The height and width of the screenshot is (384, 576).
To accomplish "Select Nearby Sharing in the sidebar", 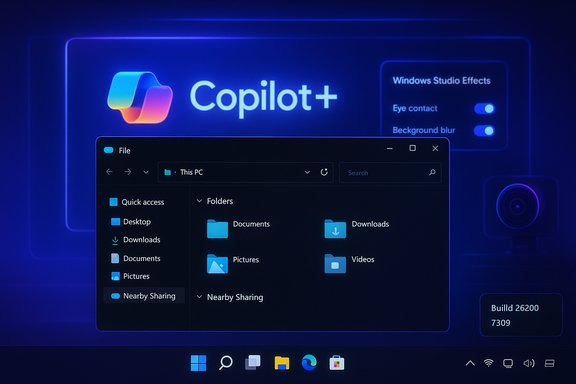I will (x=144, y=296).
